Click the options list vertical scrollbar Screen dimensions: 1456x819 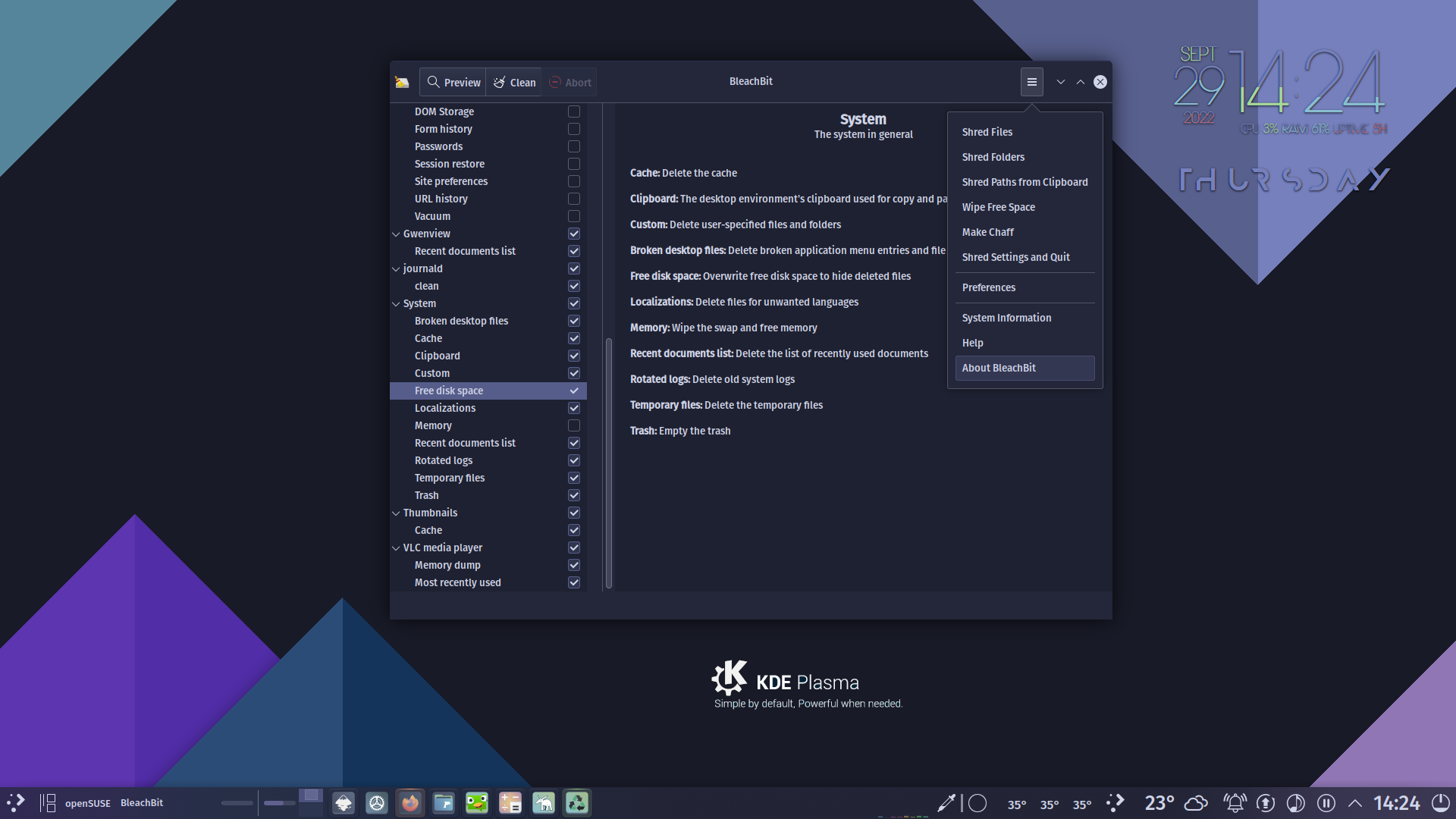click(608, 463)
